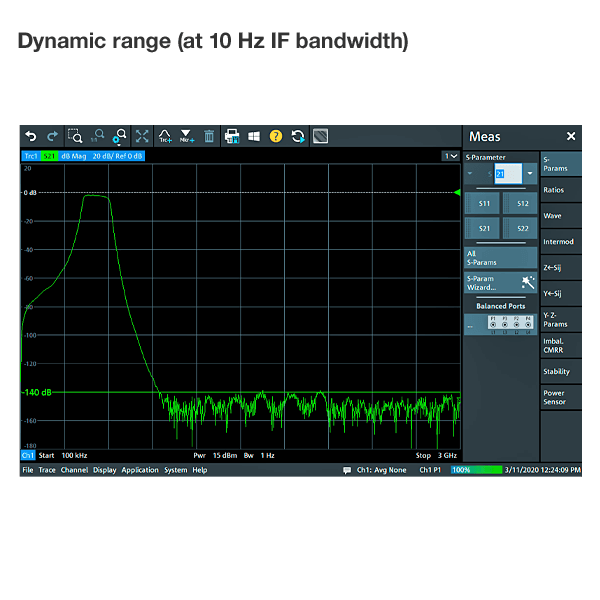The height and width of the screenshot is (600, 600).
Task: Click the Start 100 kHz value
Action: coord(63,455)
